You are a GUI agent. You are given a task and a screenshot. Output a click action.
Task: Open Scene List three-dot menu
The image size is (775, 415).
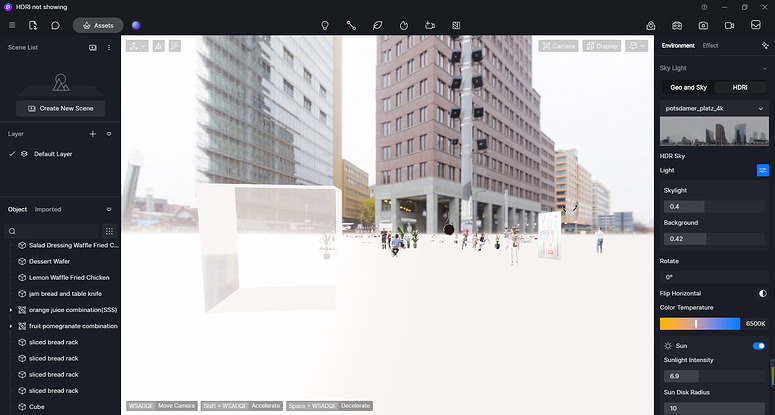(109, 47)
